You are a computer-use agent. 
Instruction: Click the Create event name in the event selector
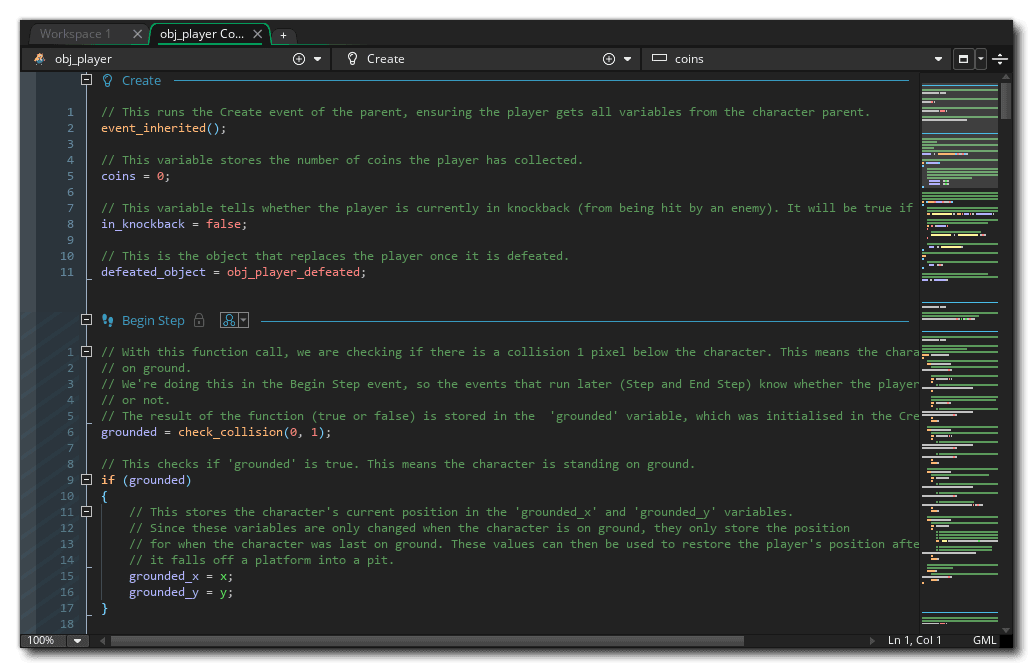pyautogui.click(x=385, y=59)
